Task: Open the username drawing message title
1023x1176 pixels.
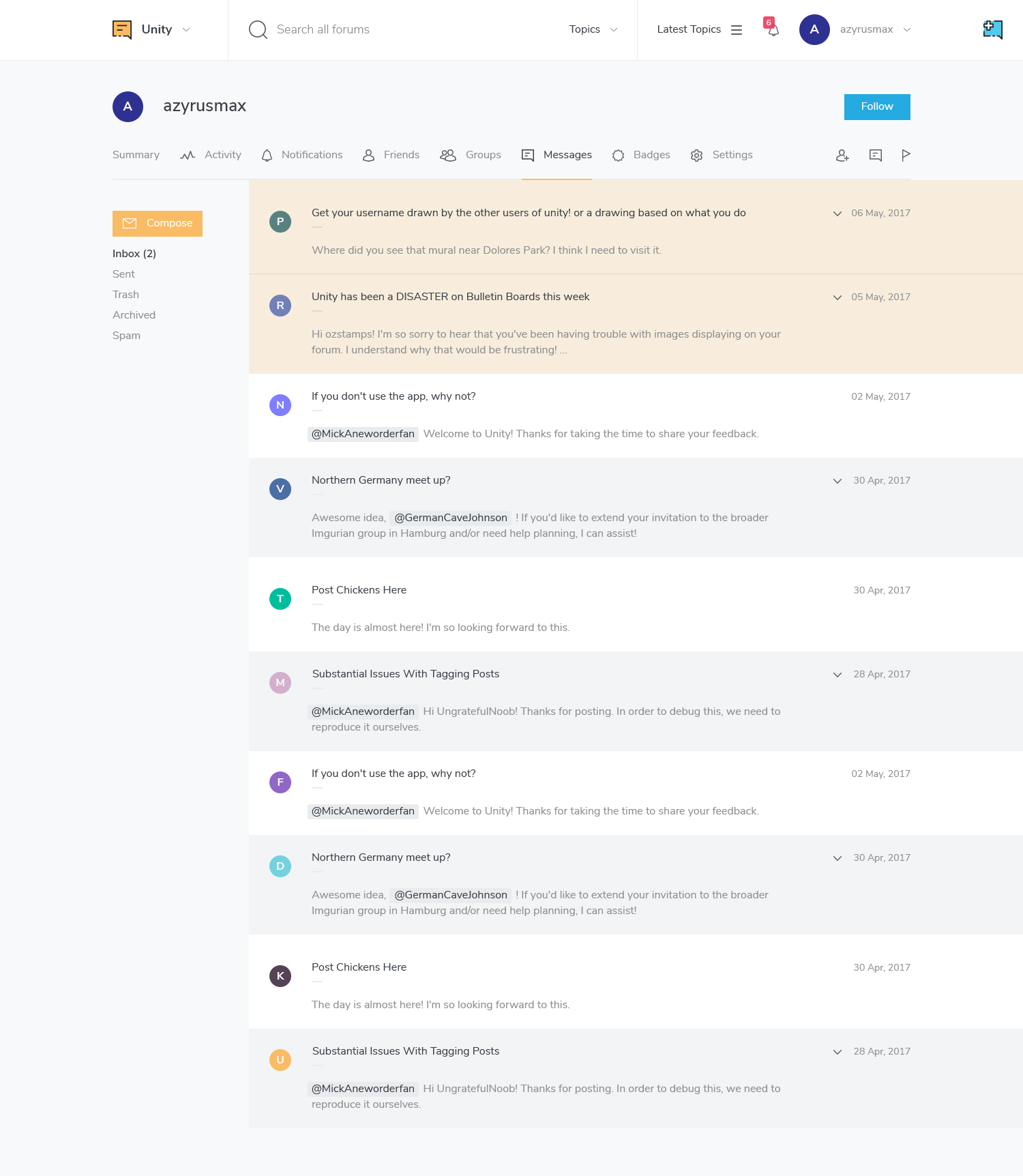Action: tap(529, 213)
